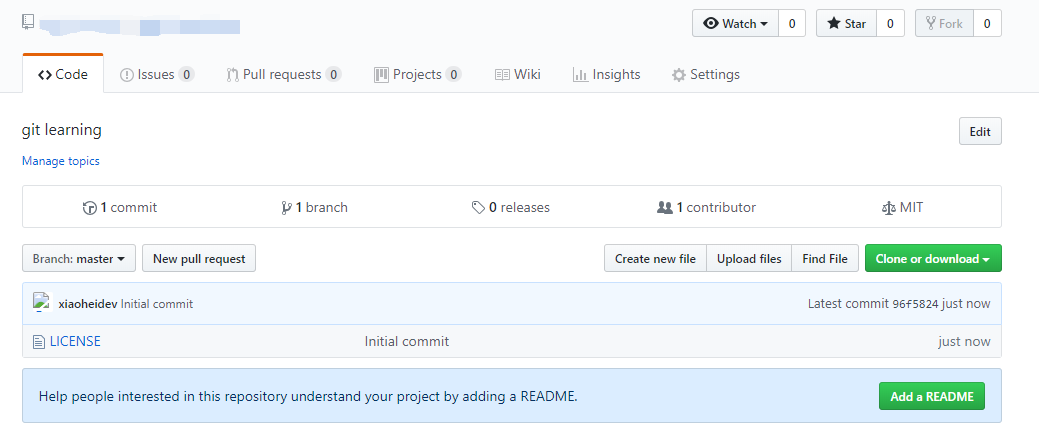Viewport: 1039px width, 437px height.
Task: Click the Fork button
Action: coord(944,23)
